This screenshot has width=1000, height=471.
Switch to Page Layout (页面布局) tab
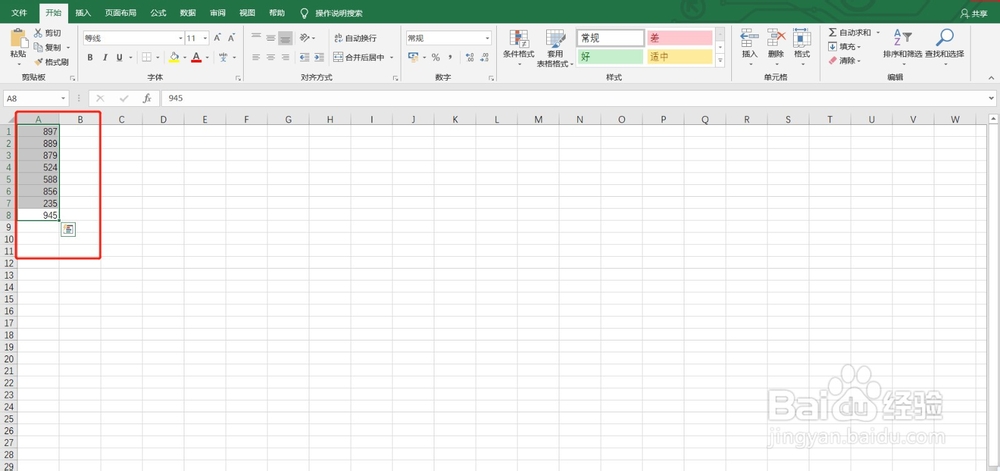tap(121, 13)
